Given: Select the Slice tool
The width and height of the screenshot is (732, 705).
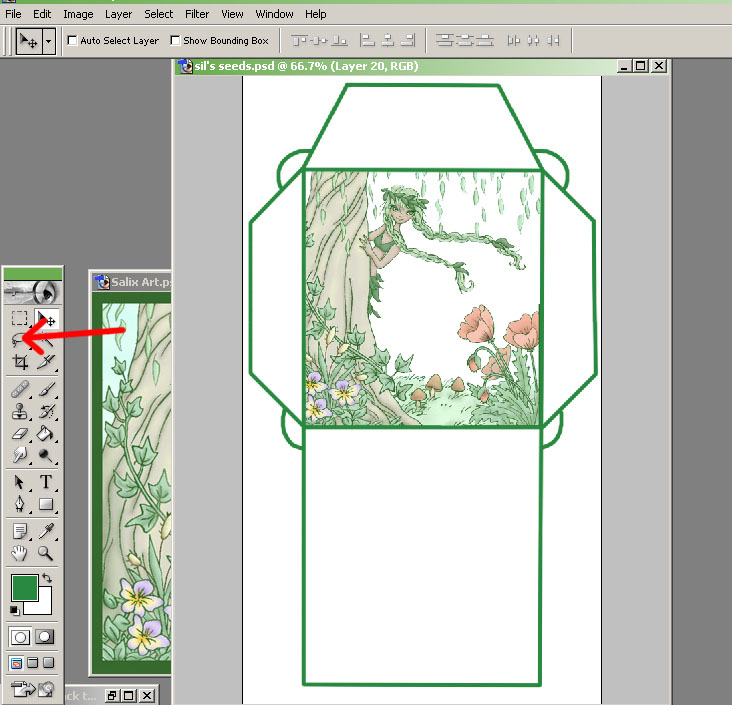Looking at the screenshot, I should [46, 362].
